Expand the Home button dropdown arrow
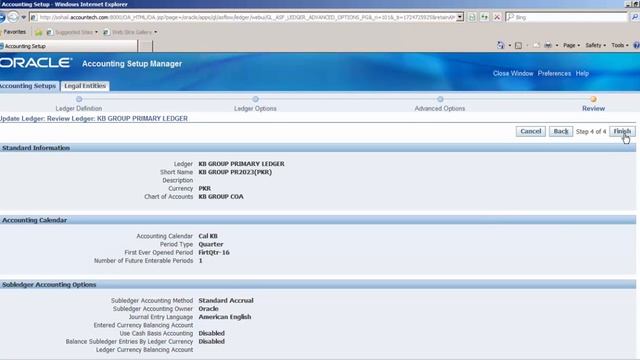This screenshot has width=640, height=360. pos(509,45)
